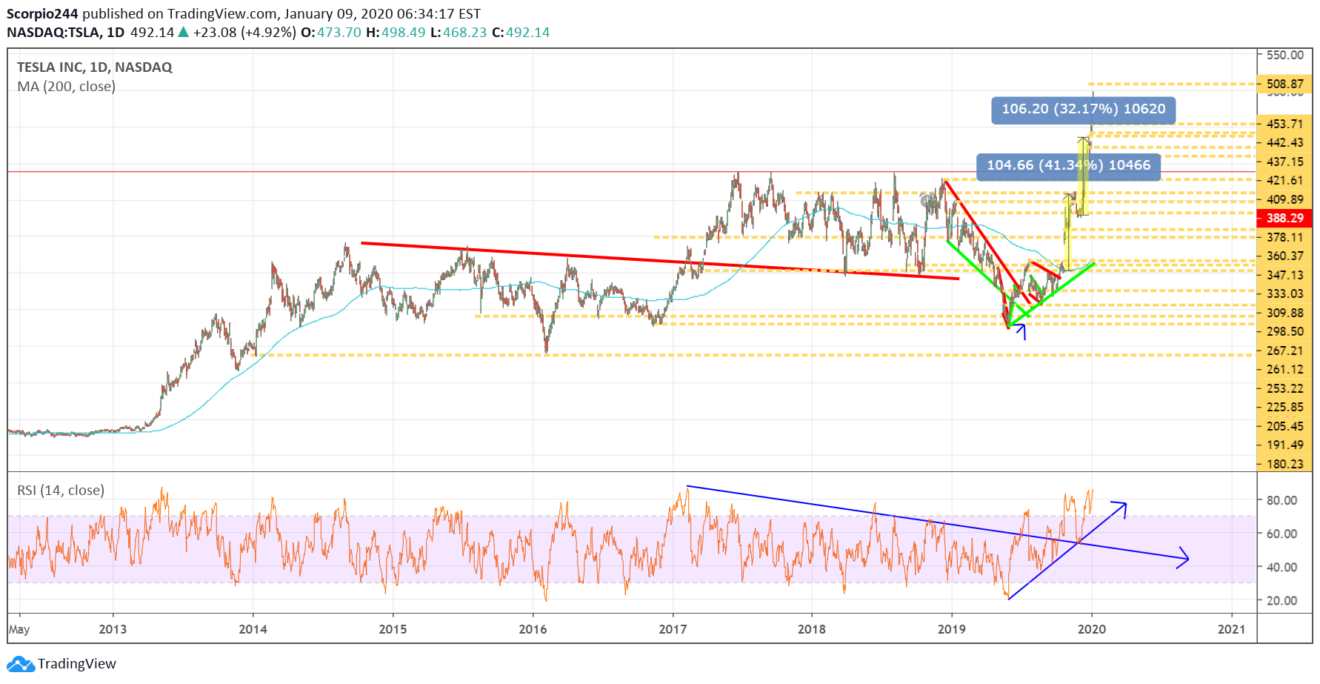Click the 2014 label on time axis
Screen dimensions: 1320x684
[253, 630]
